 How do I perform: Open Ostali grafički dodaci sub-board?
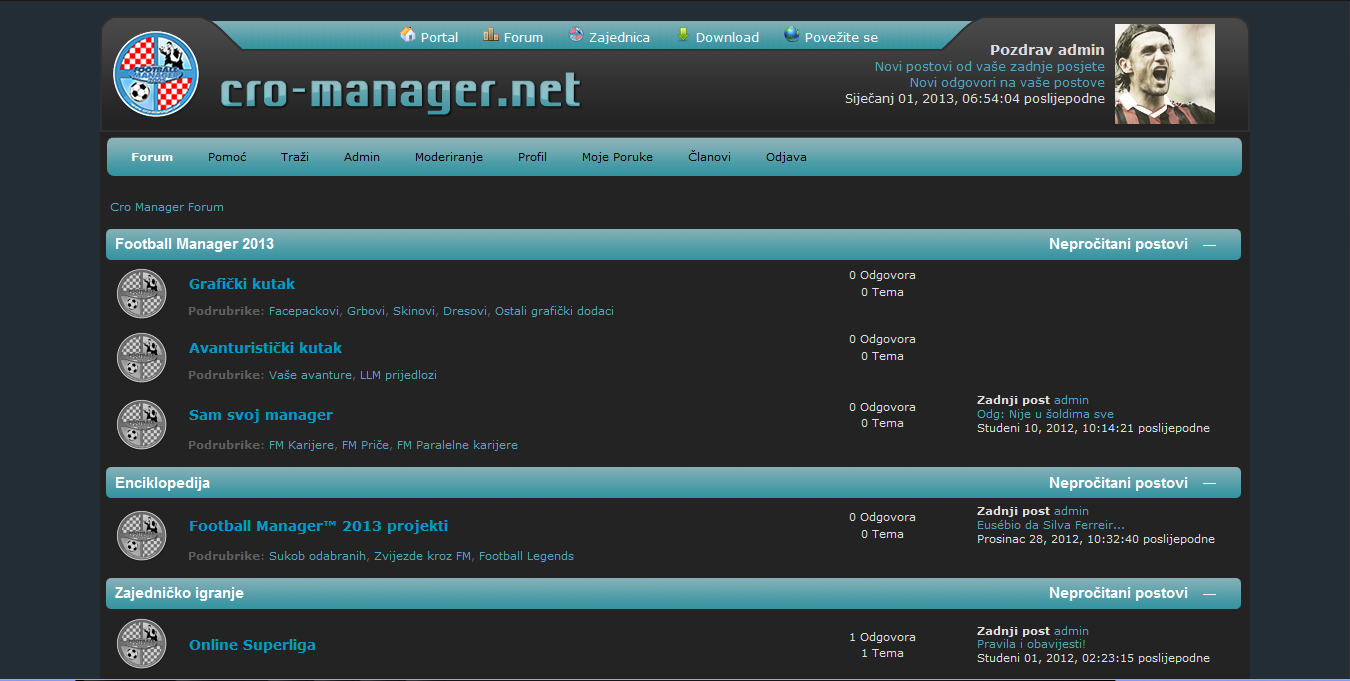pyautogui.click(x=555, y=311)
